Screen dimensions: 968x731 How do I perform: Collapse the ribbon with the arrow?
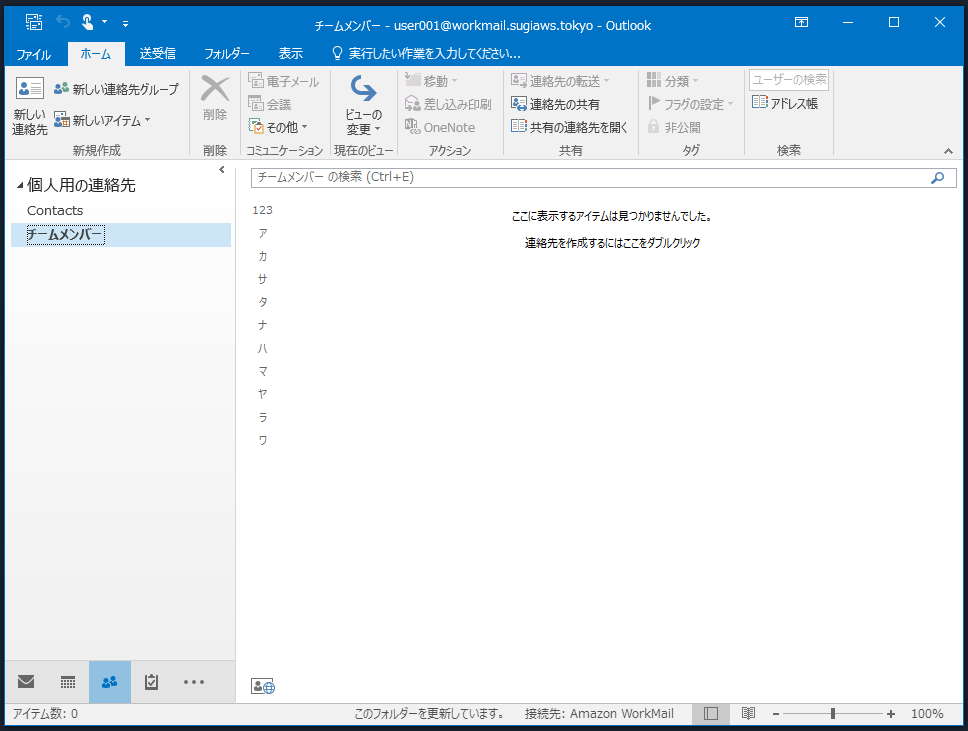[x=948, y=151]
